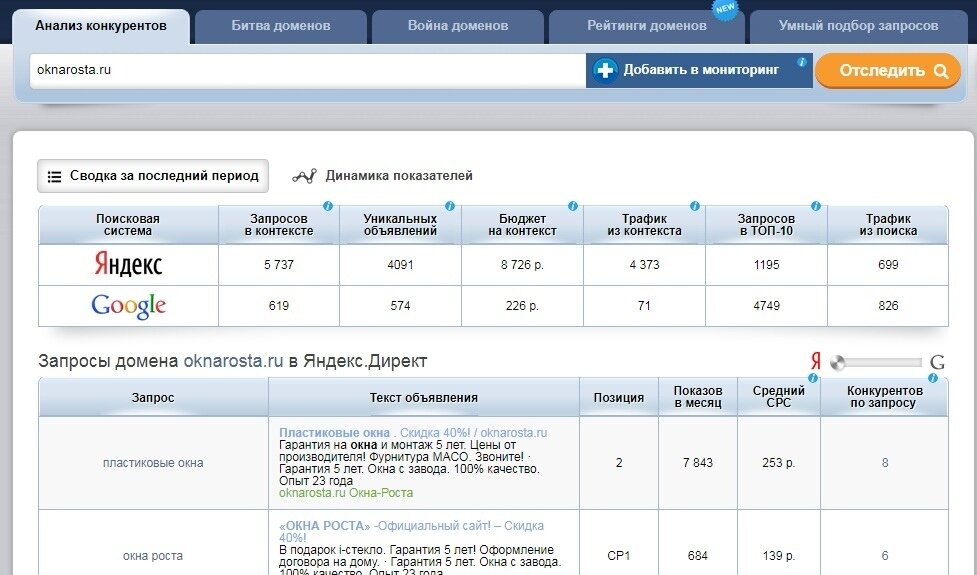Click info icon on Трафик из контекста column

695,206
